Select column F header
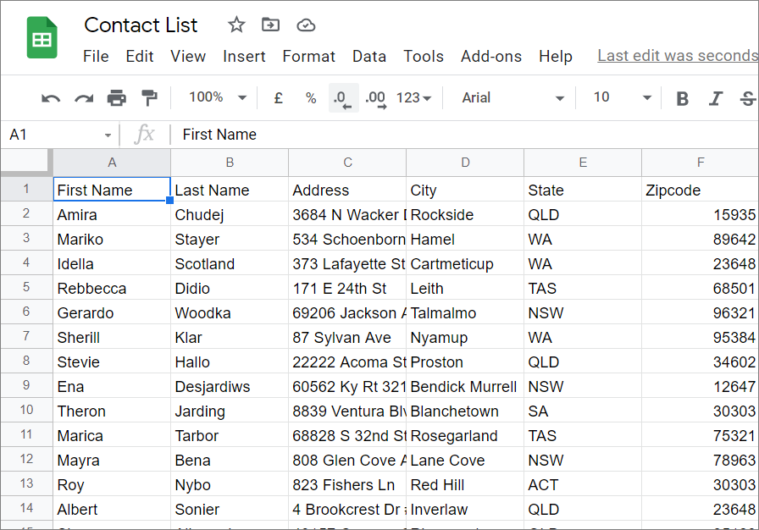Image resolution: width=759 pixels, height=530 pixels. click(x=700, y=163)
